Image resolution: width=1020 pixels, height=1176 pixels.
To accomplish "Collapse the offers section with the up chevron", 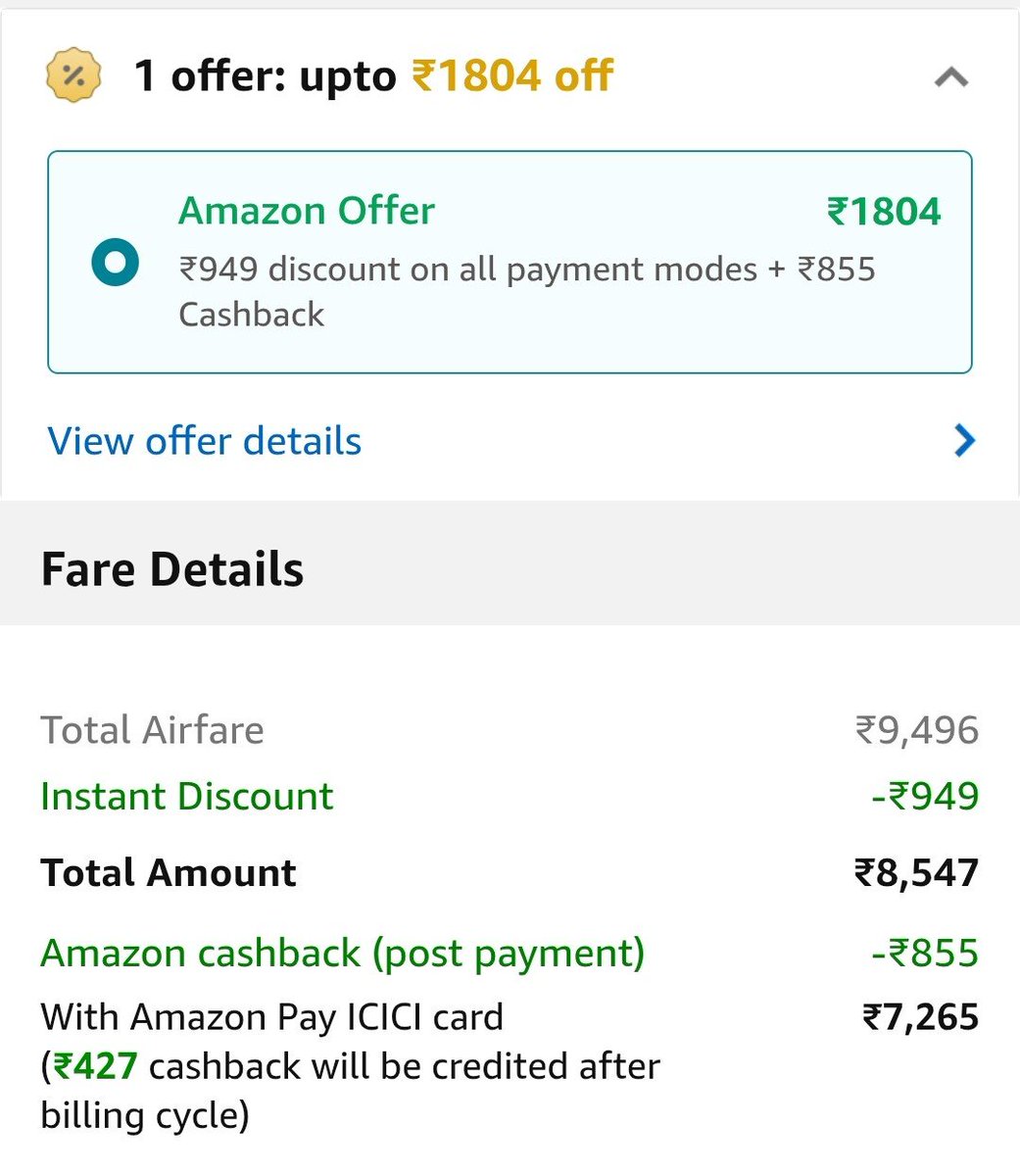I will coord(951,77).
